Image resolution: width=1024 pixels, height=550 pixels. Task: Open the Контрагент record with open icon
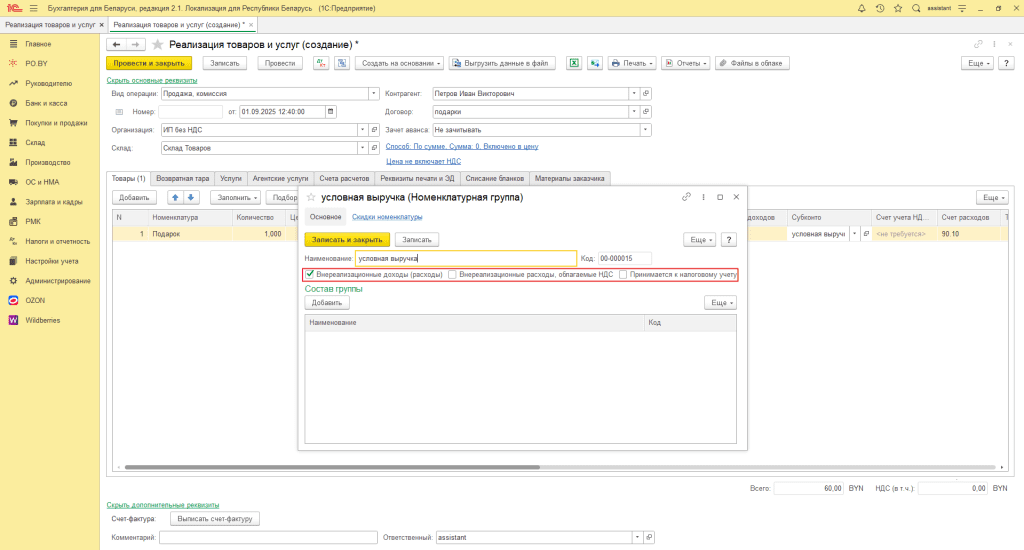point(646,93)
